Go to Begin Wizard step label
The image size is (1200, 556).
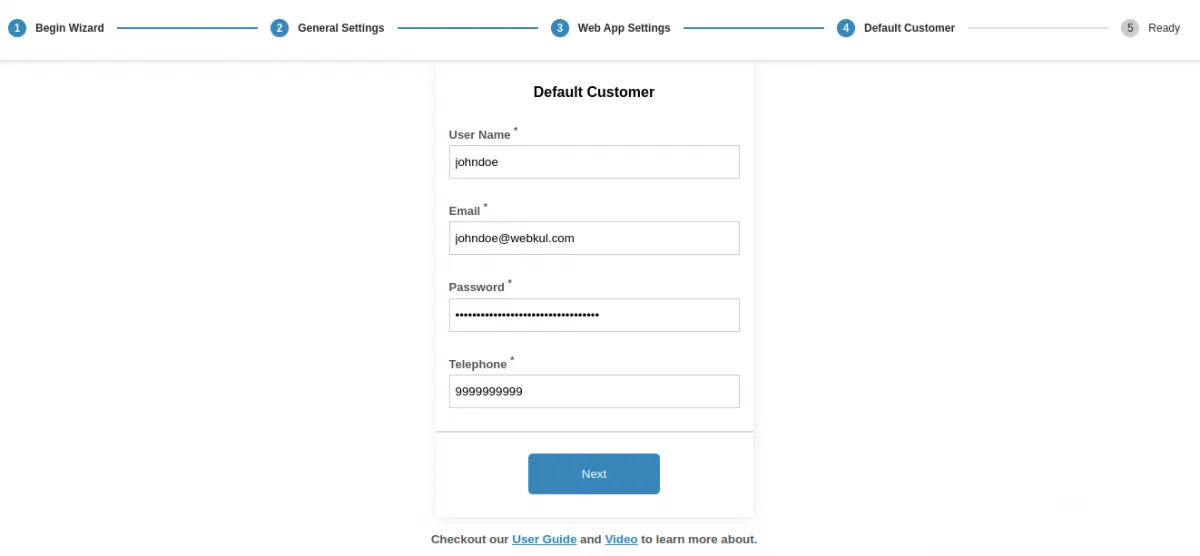point(70,28)
